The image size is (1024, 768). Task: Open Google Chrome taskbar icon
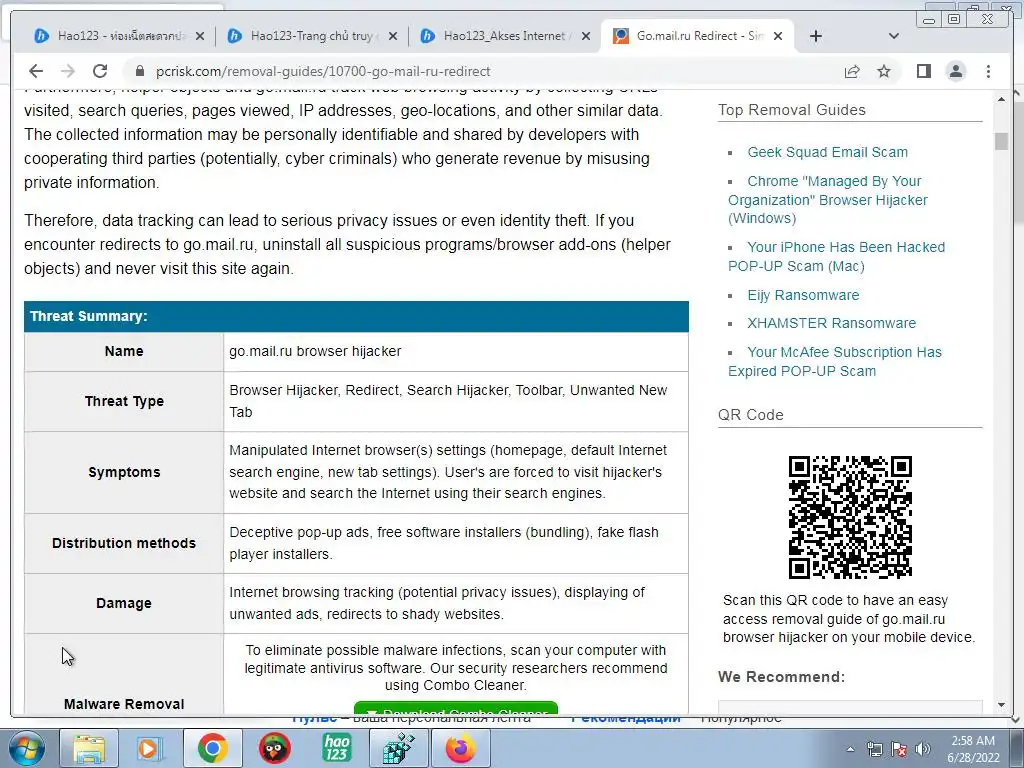212,749
